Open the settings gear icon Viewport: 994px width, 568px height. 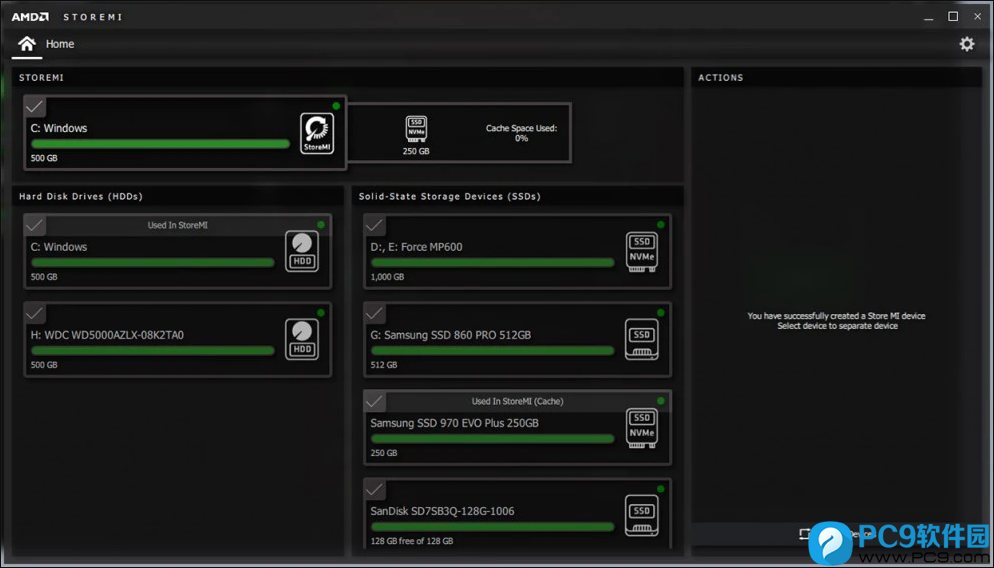pos(966,44)
